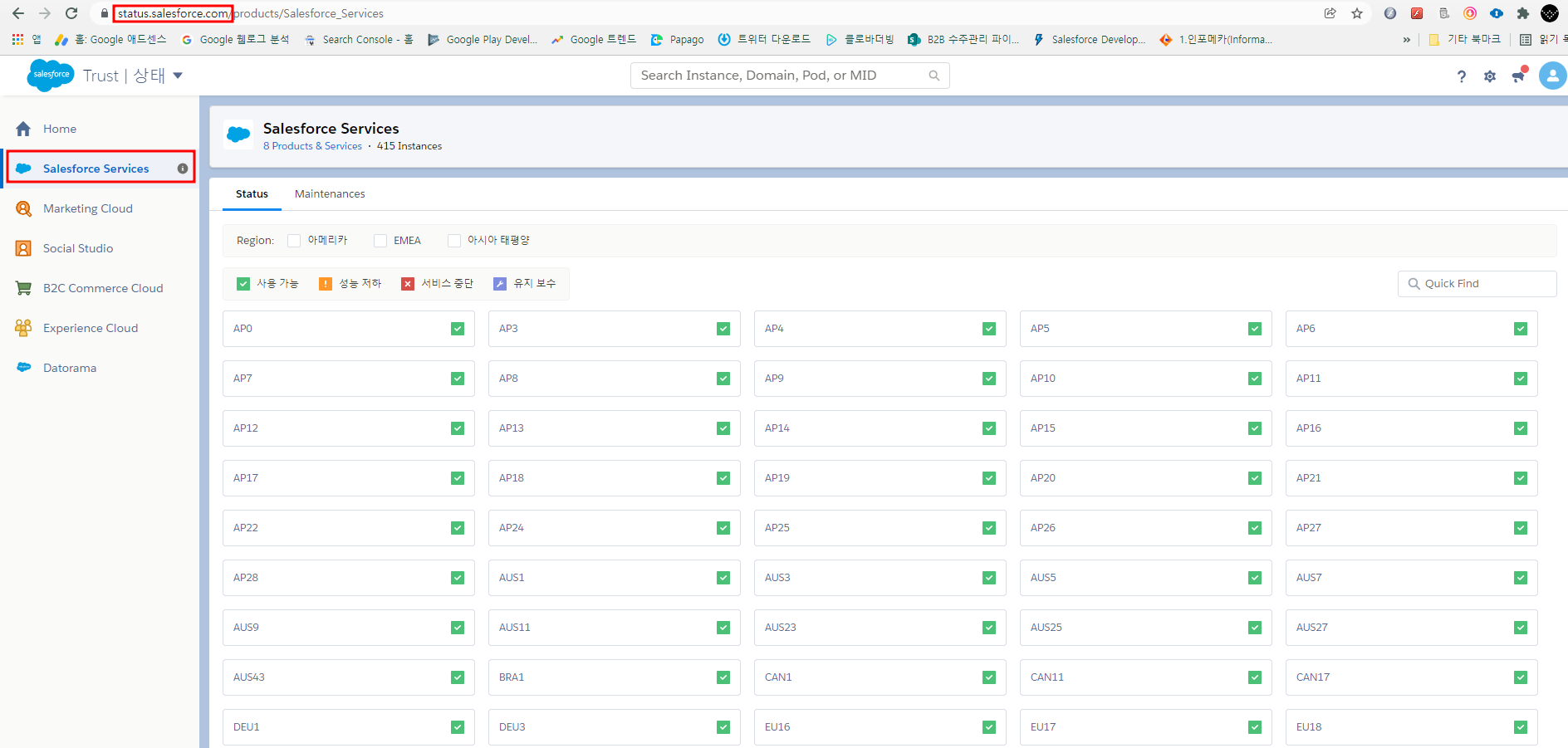Viewport: 1568px width, 748px height.
Task: Open notifications megaphone icon
Action: pyautogui.click(x=1519, y=76)
